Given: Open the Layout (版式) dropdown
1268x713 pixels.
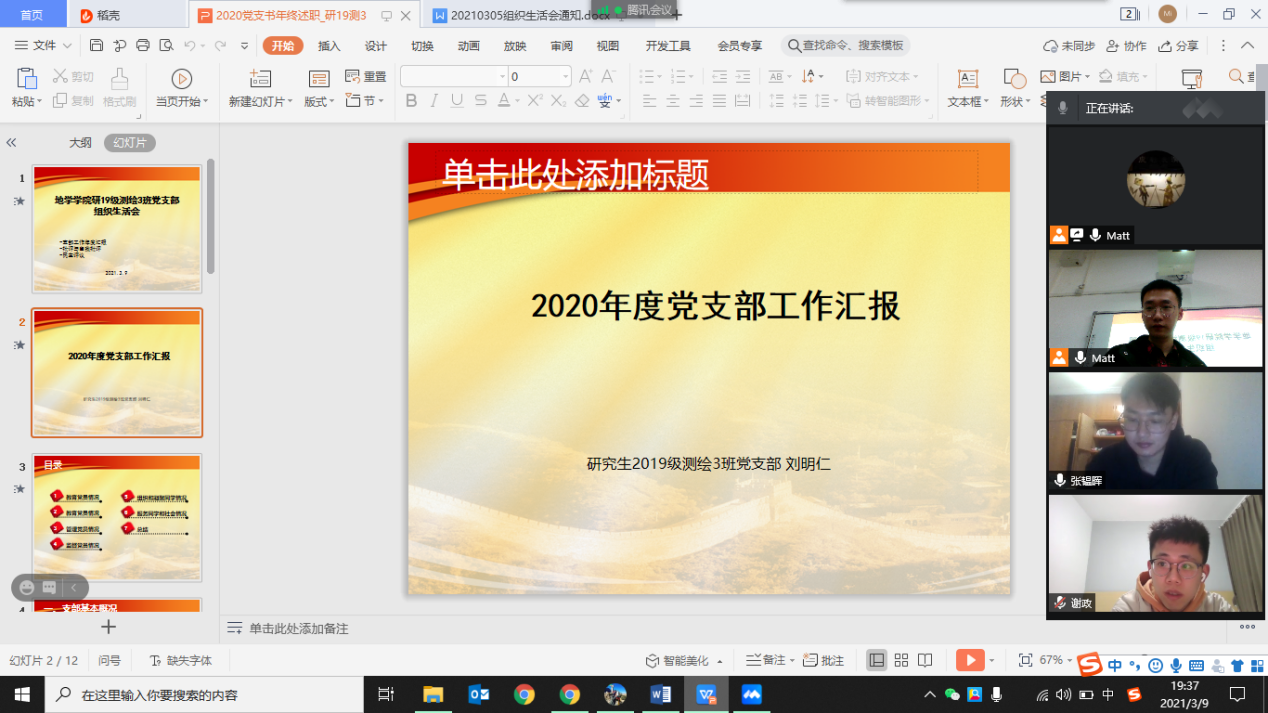Looking at the screenshot, I should coord(319,101).
